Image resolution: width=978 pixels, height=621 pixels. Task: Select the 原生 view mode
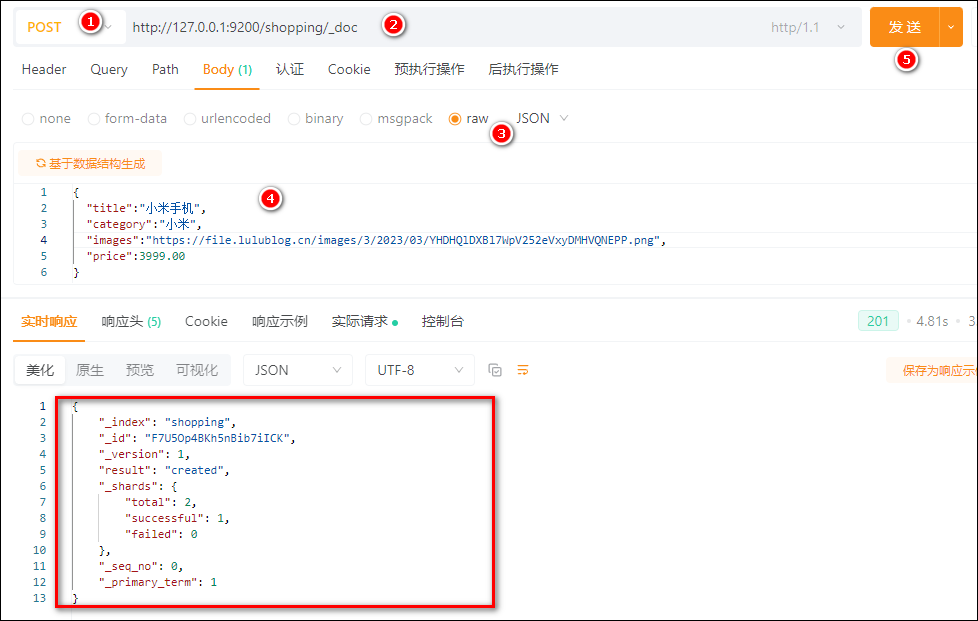[90, 370]
